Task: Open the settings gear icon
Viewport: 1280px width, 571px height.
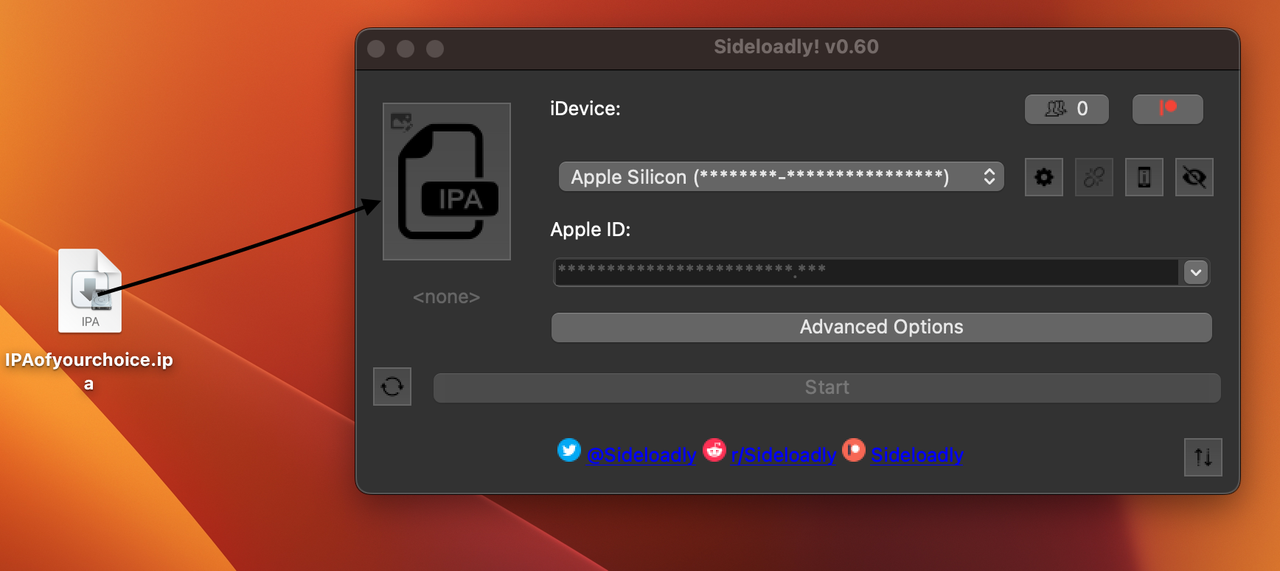Action: [x=1044, y=177]
